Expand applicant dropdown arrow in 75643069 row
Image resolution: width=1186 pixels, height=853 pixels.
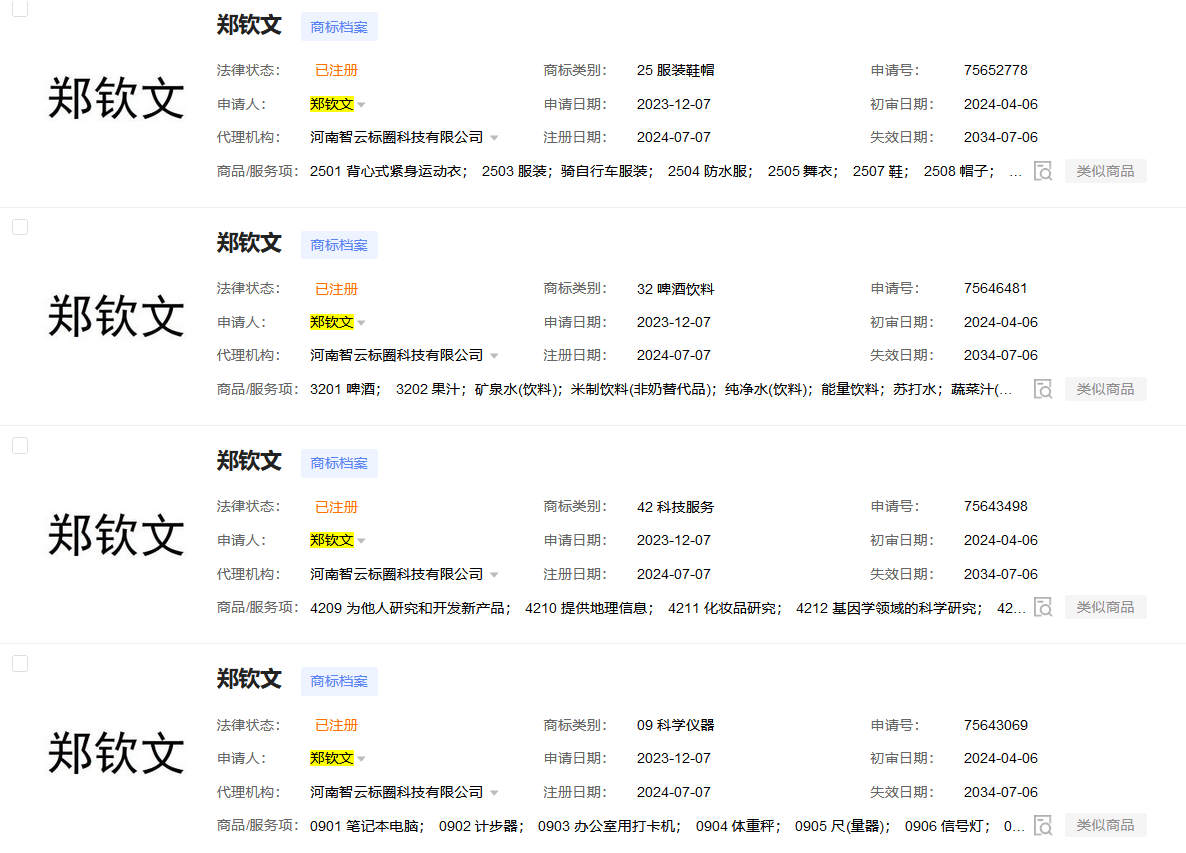pos(362,758)
